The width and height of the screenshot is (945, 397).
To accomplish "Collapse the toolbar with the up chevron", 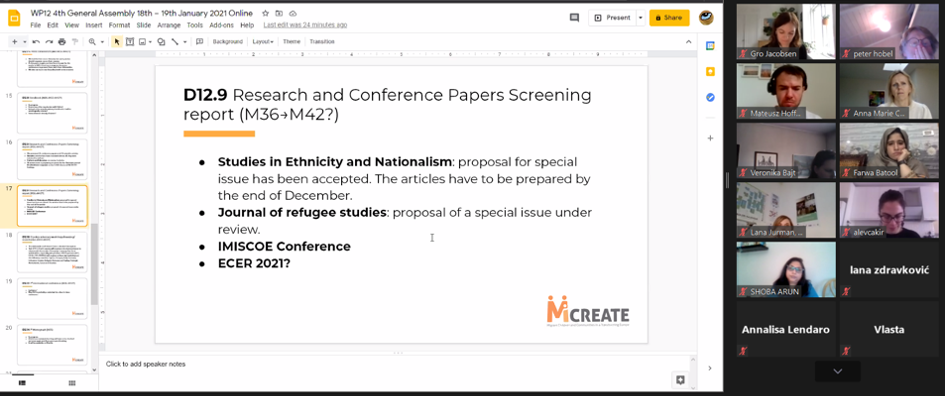I will coord(689,42).
